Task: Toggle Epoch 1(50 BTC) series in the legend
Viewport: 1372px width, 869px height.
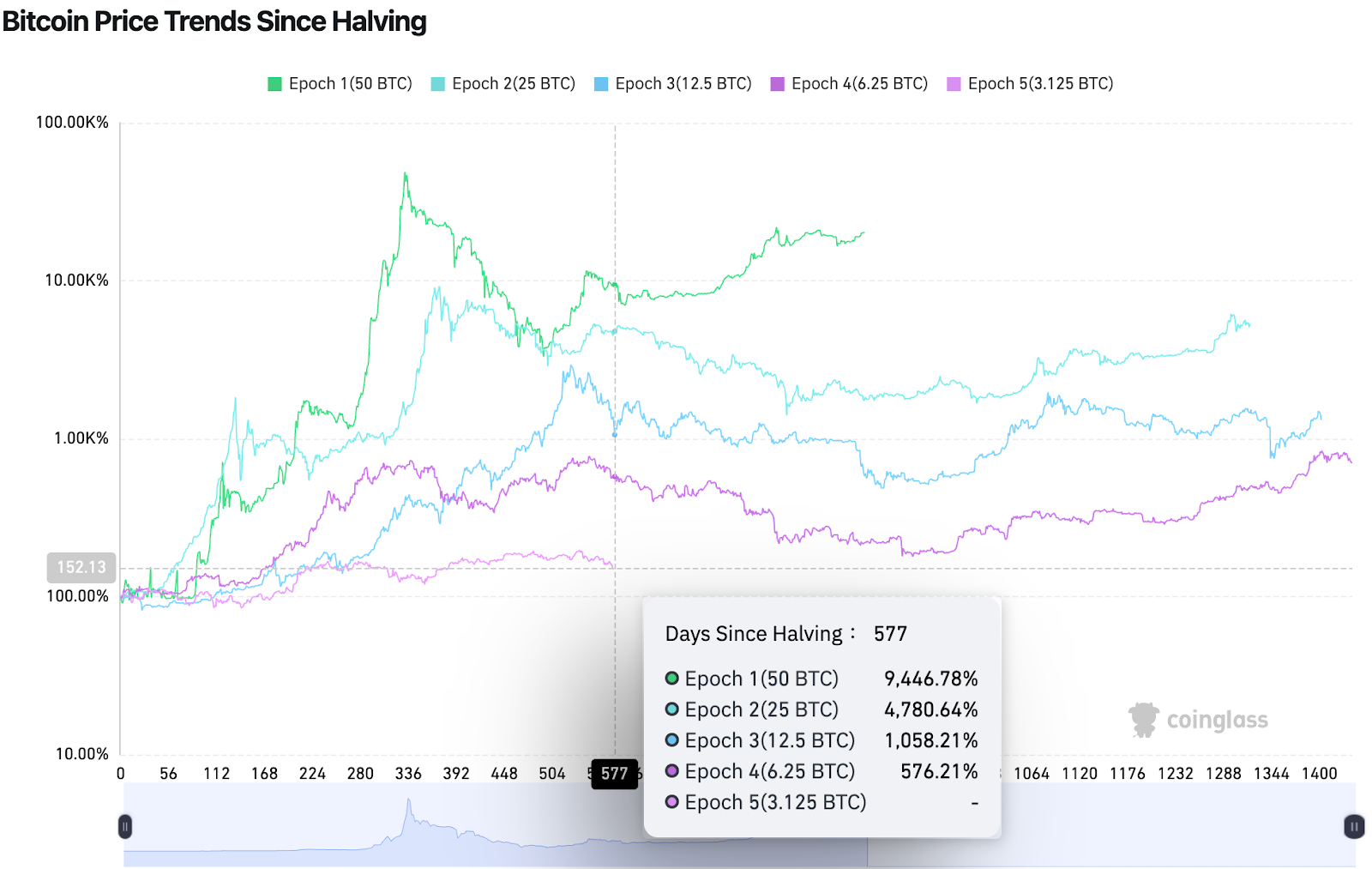Action: (340, 83)
